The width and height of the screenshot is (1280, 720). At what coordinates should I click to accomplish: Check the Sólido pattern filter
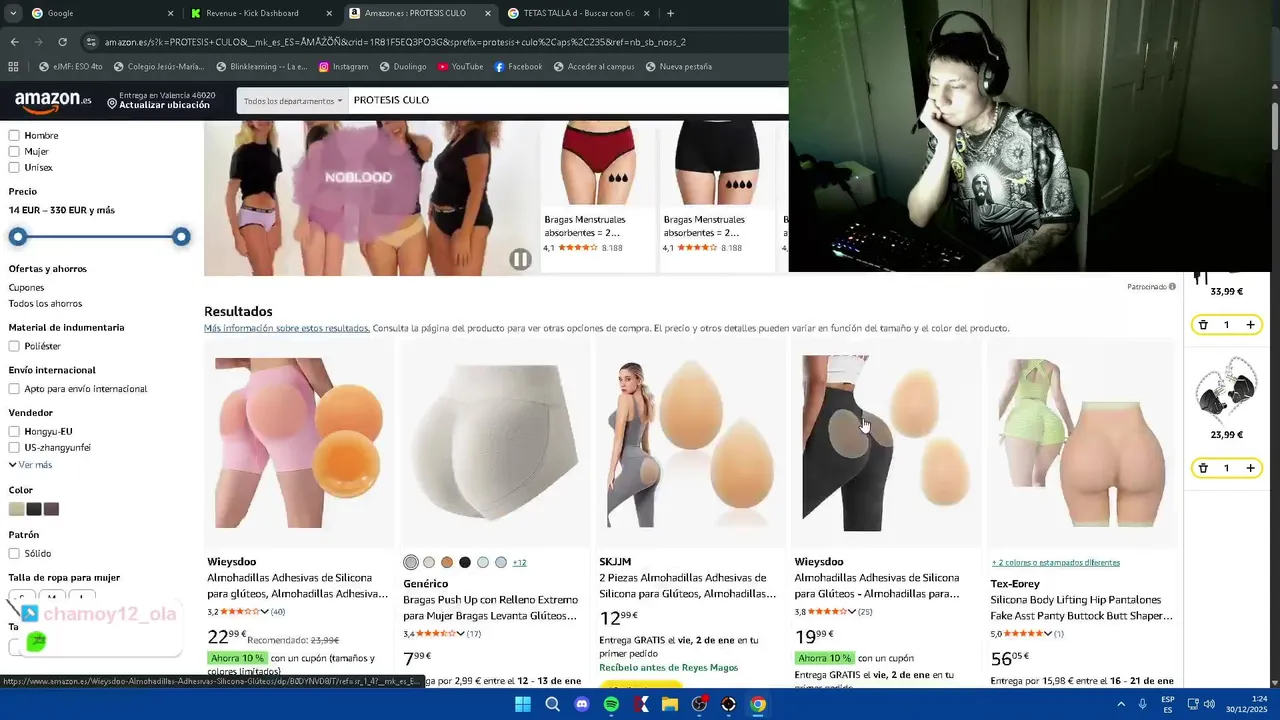coord(14,553)
